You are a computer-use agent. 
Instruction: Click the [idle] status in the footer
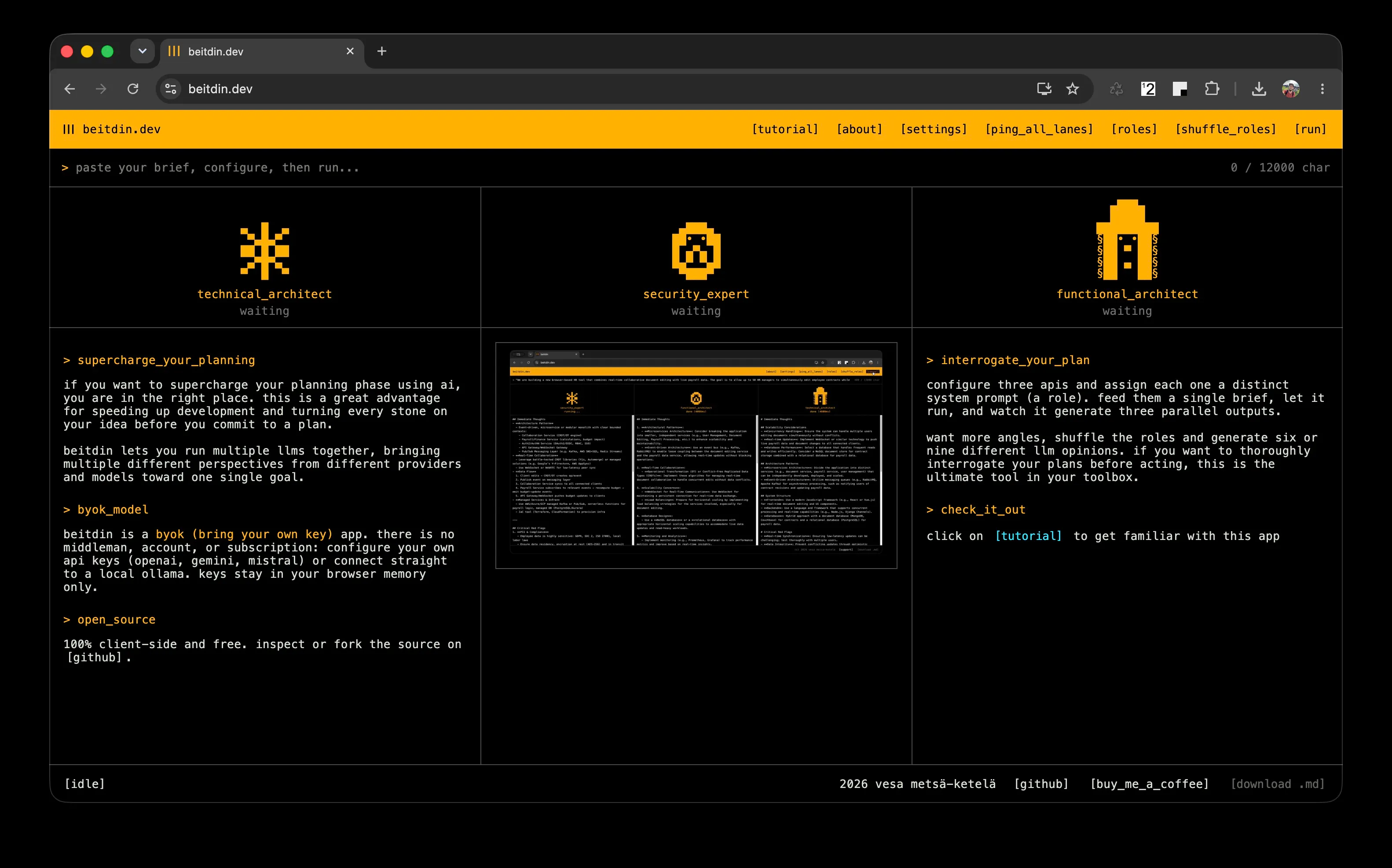[x=85, y=784]
